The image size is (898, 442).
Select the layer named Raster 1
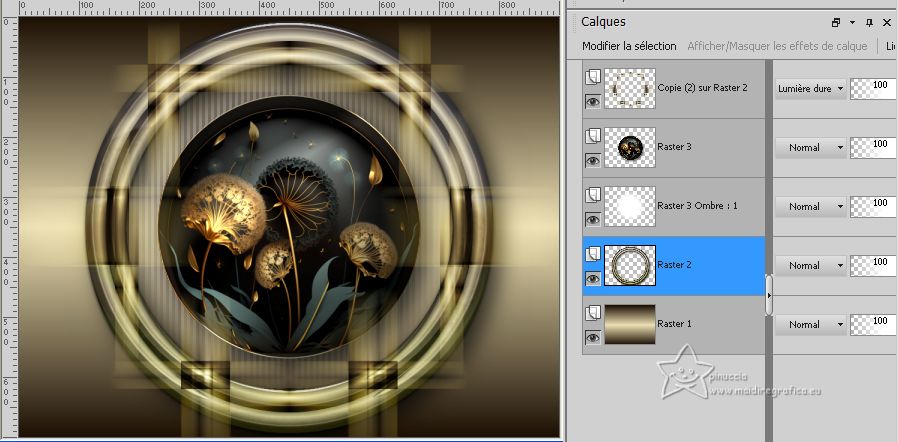(x=674, y=324)
